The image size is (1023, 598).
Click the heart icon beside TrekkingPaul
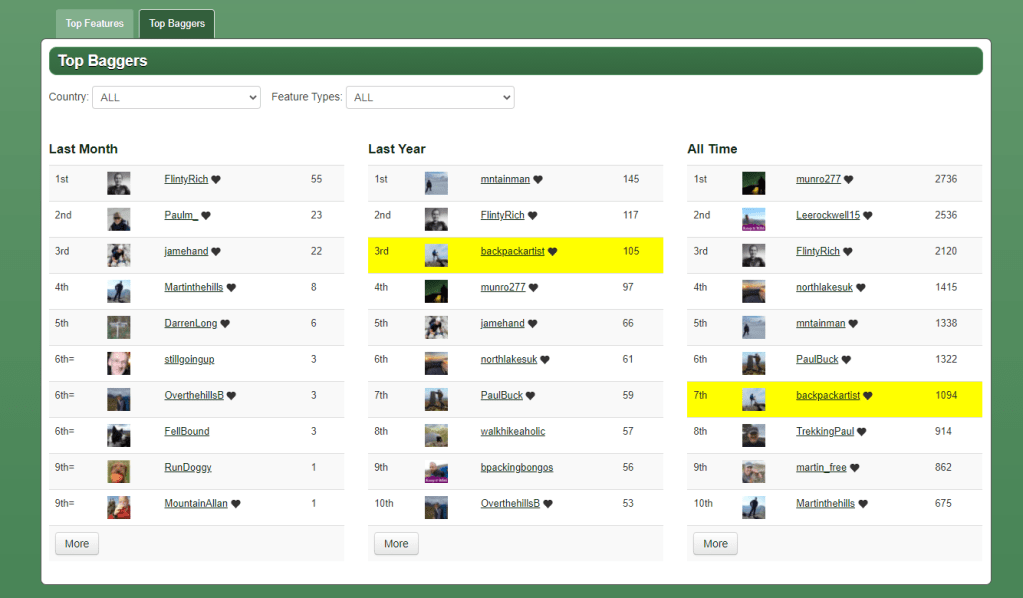[862, 432]
